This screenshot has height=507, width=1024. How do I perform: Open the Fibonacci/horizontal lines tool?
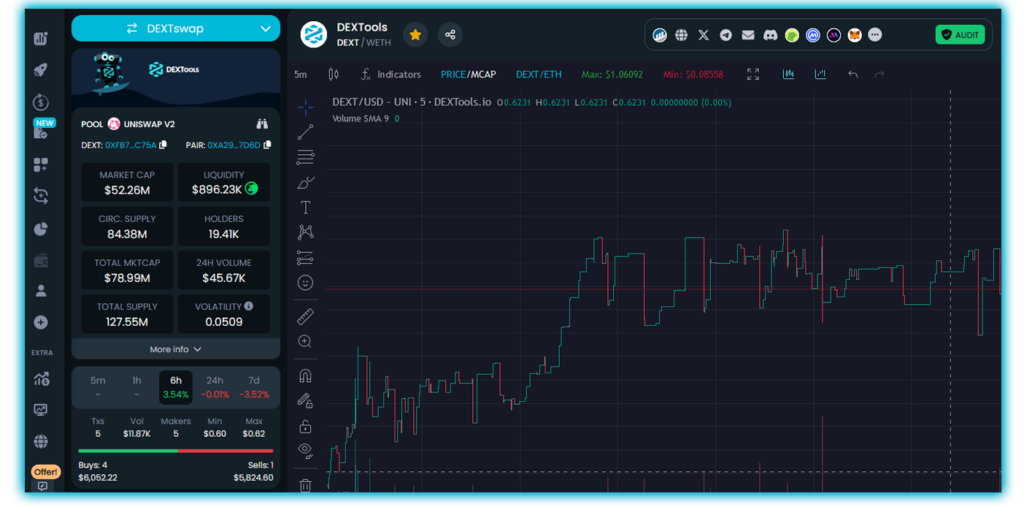click(x=305, y=157)
